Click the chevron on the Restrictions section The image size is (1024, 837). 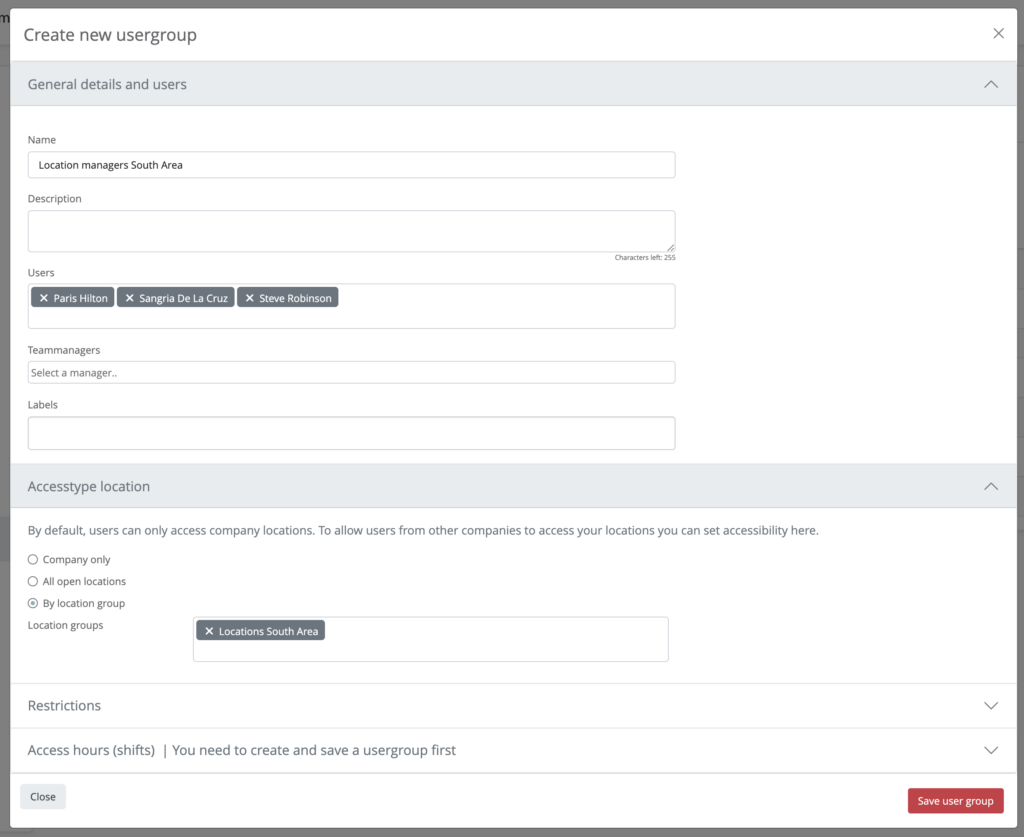click(991, 705)
